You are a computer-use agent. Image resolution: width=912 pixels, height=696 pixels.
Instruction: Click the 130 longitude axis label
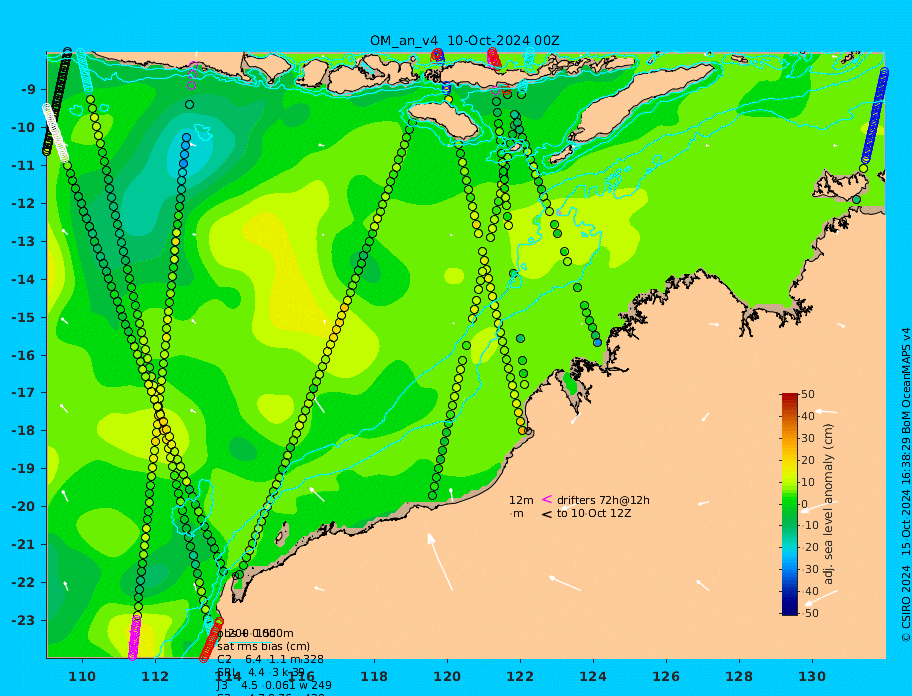point(812,676)
